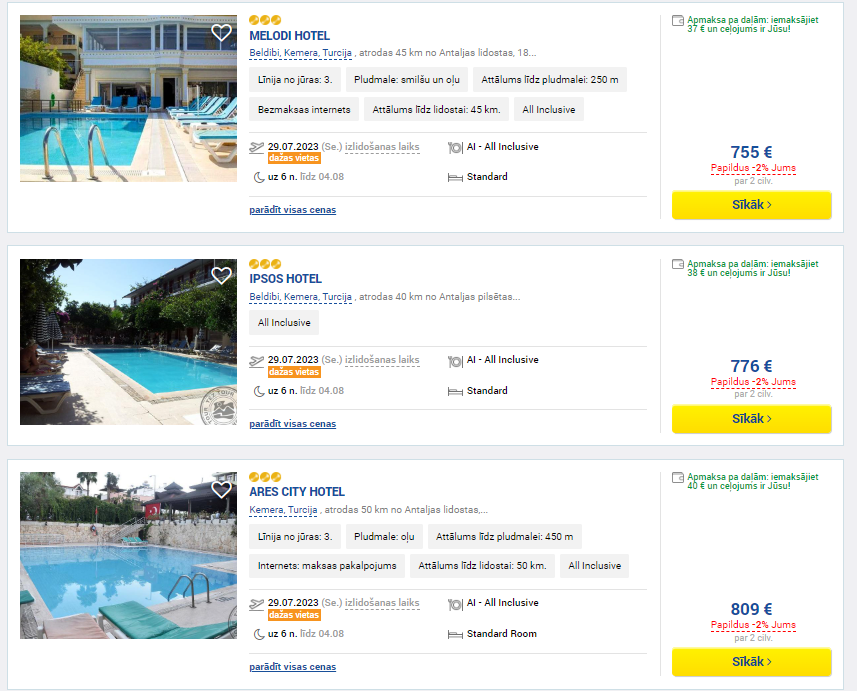Click wallet installment icon for Ares City Hotel
The width and height of the screenshot is (857, 691).
(x=678, y=477)
